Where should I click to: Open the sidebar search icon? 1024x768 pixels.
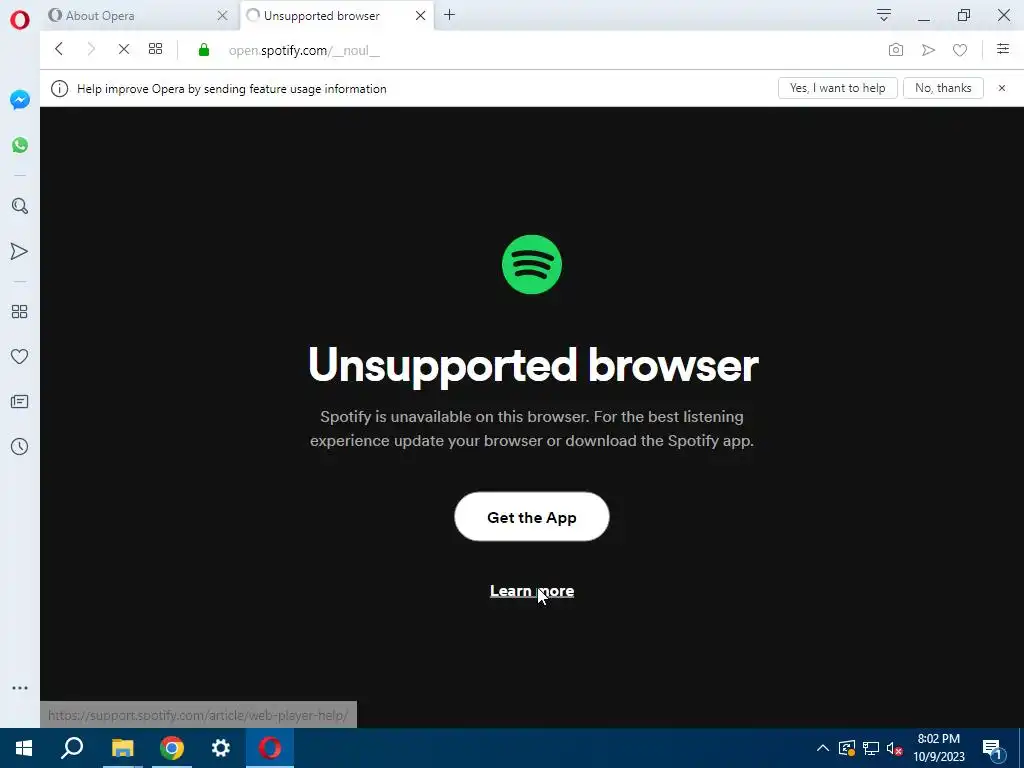(x=20, y=206)
